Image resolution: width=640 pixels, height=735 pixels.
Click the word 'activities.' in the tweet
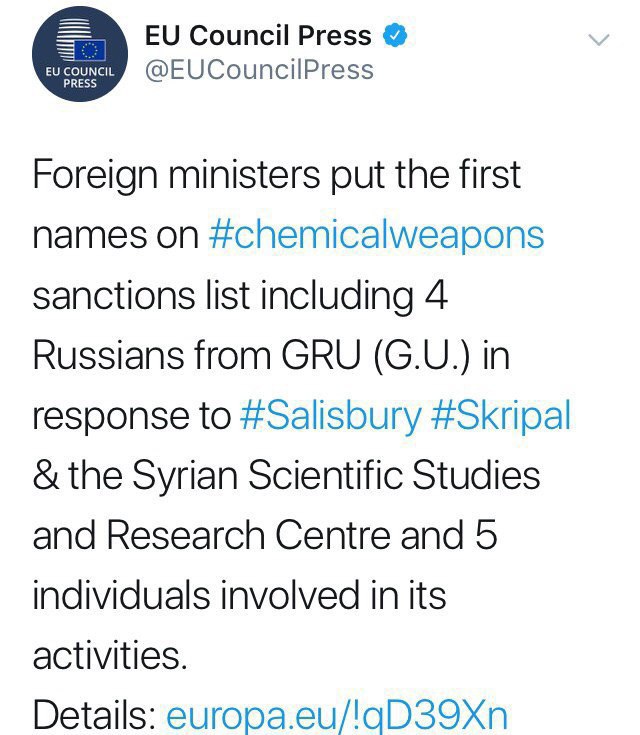point(110,656)
